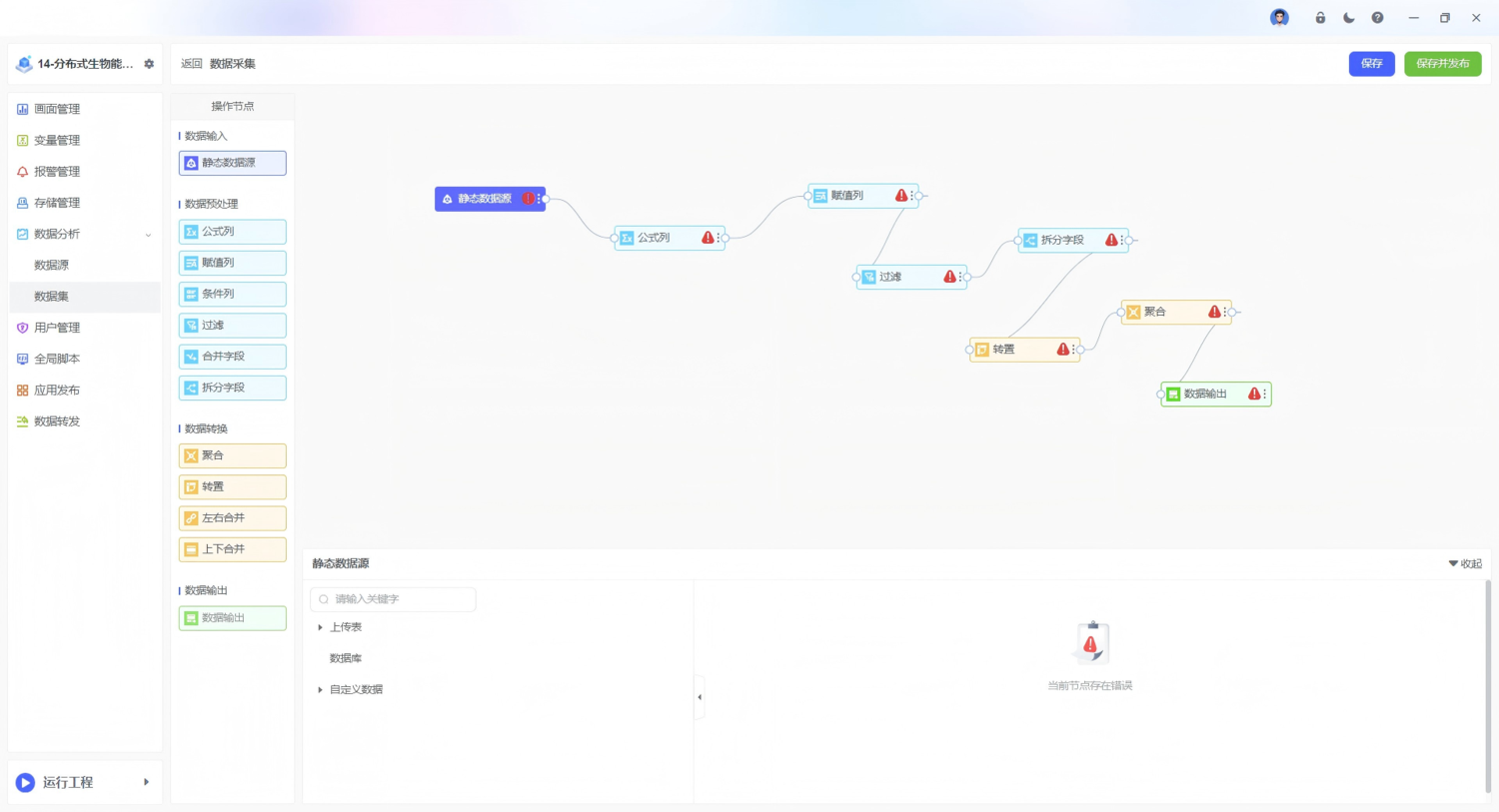
Task: Click the bottom panel vertical scrollbar
Action: (x=1488, y=687)
